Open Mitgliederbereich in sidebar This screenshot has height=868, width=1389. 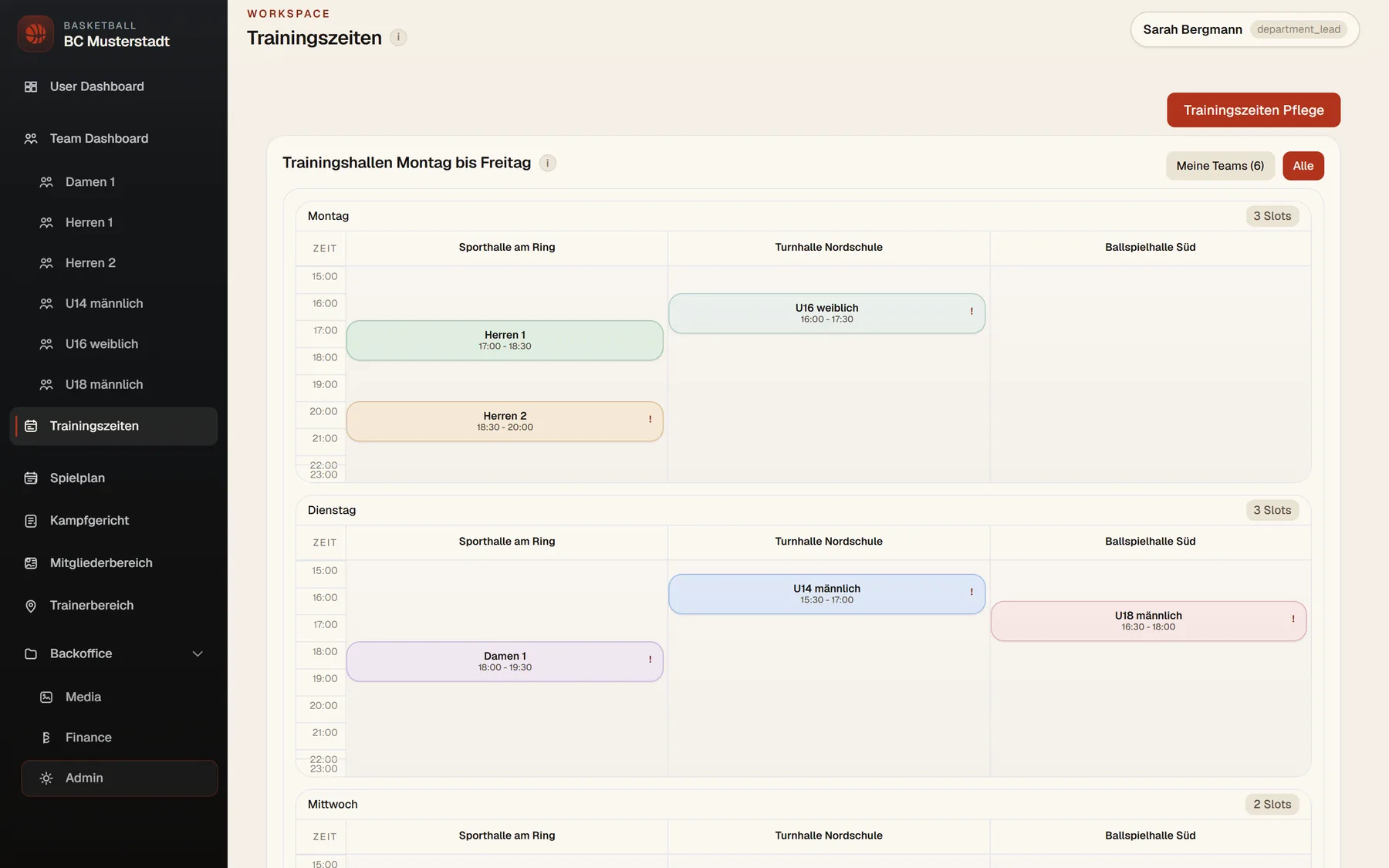(114, 563)
